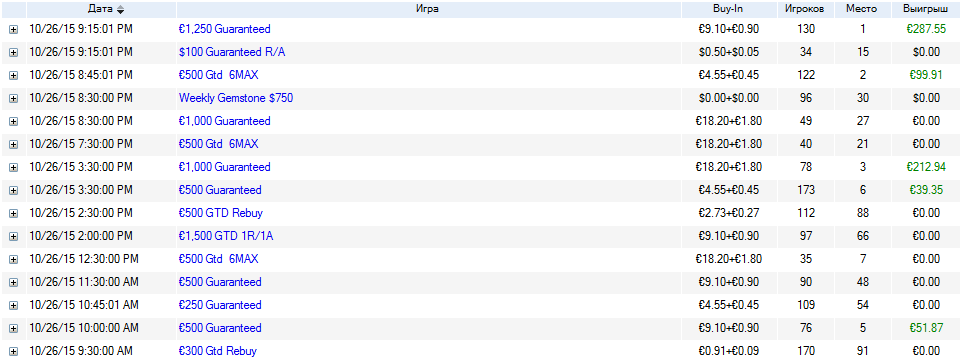Expand the €300 Gtd Rebuy row
The image size is (960, 362).
click(x=13, y=352)
